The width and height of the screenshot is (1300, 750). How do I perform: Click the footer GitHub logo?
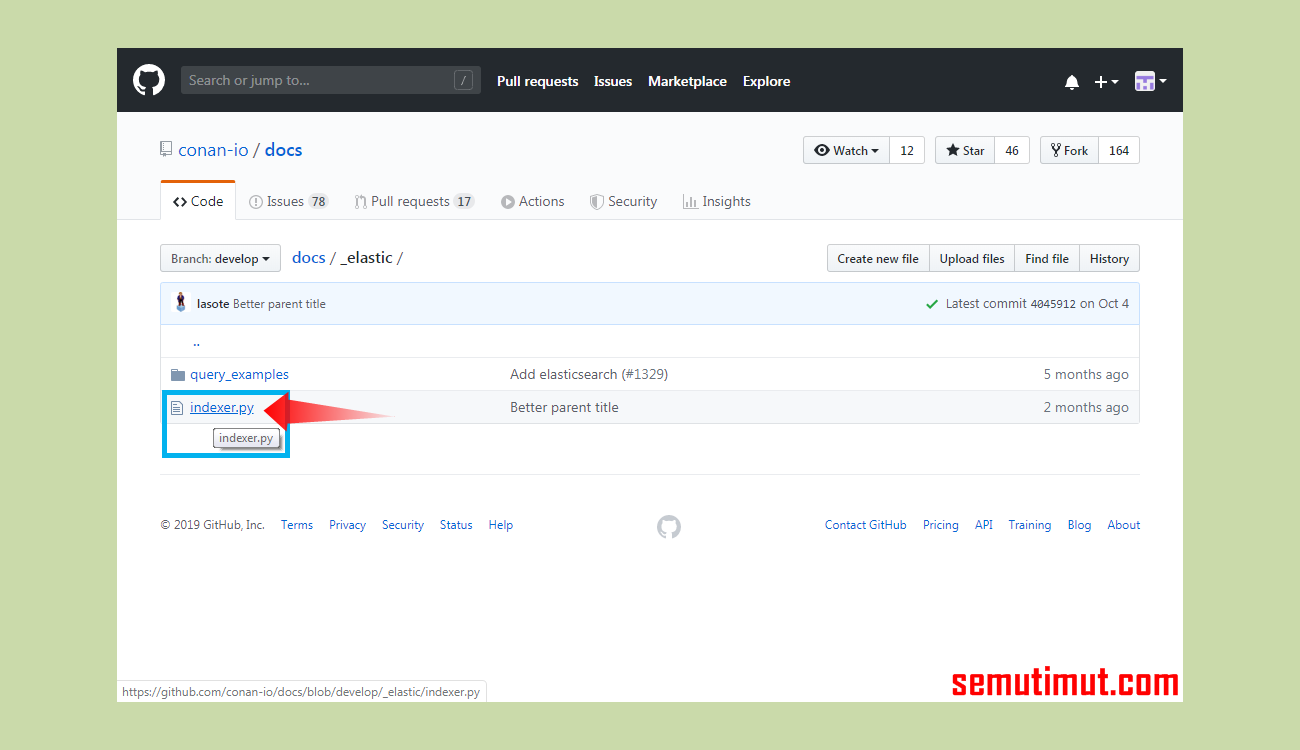pyautogui.click(x=669, y=526)
